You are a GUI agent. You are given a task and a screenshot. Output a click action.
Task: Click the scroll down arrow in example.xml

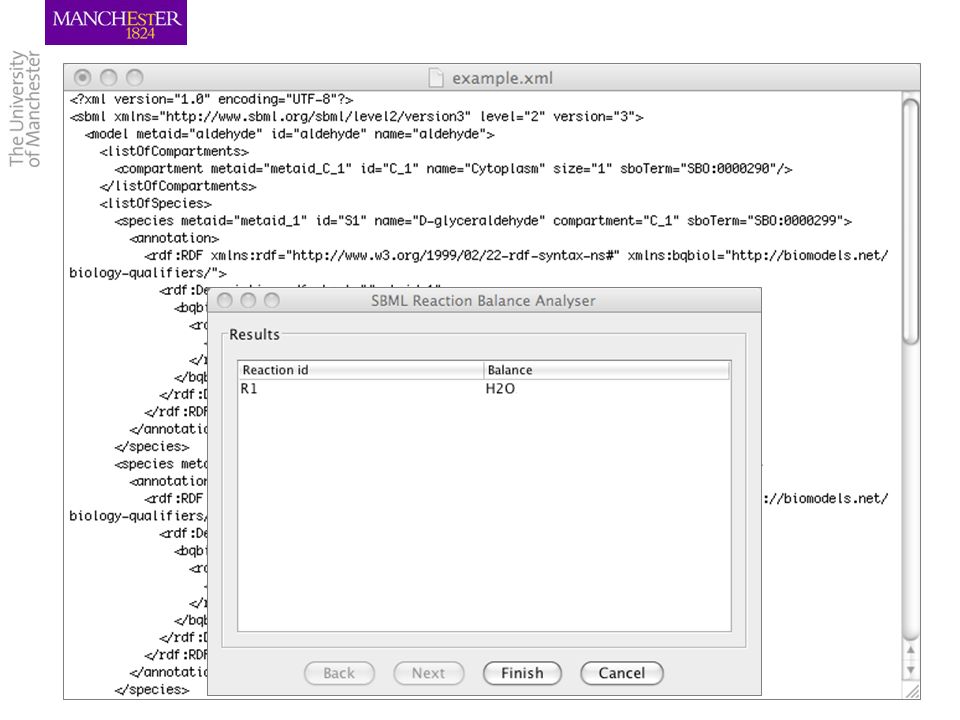[x=911, y=670]
